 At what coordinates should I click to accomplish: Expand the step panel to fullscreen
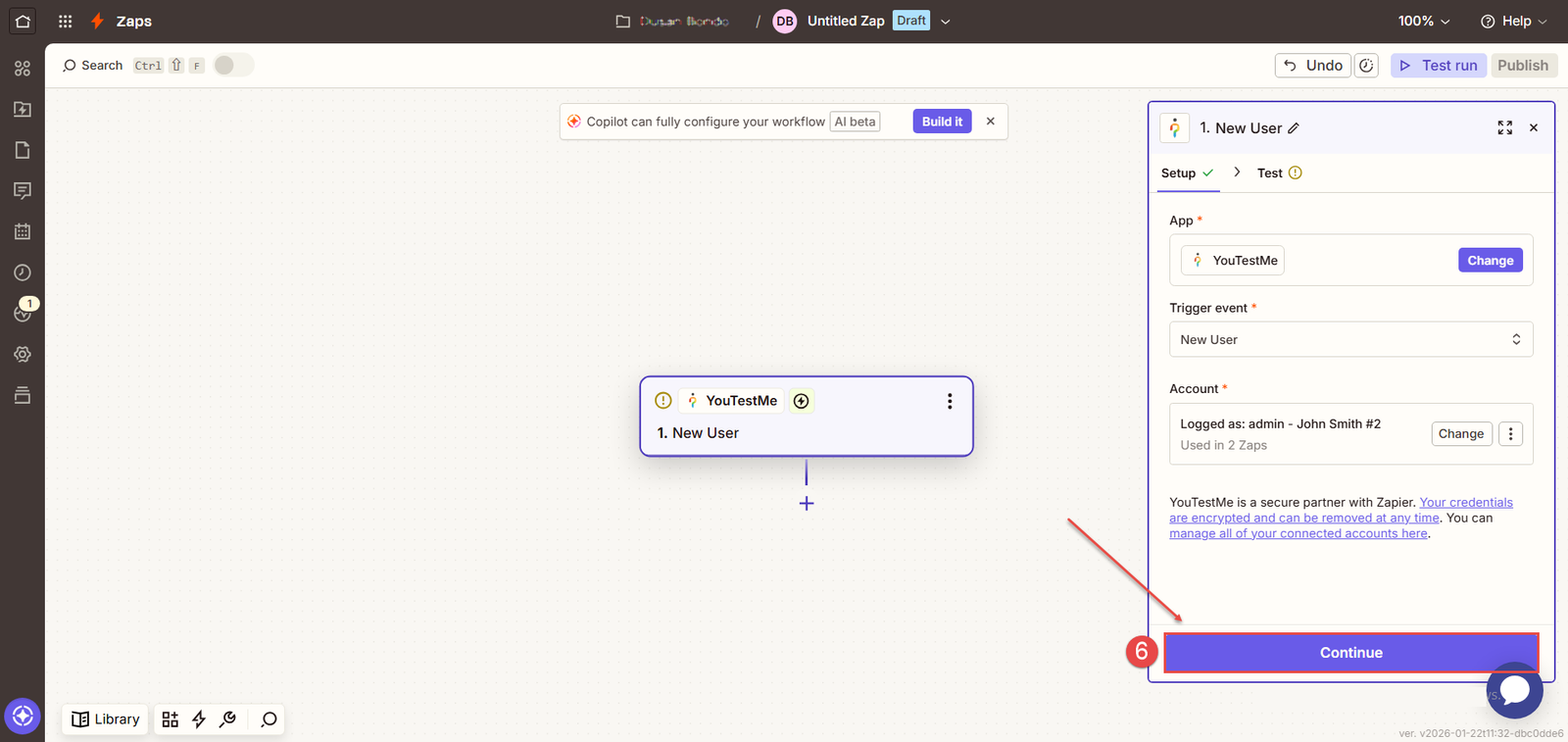tap(1504, 128)
